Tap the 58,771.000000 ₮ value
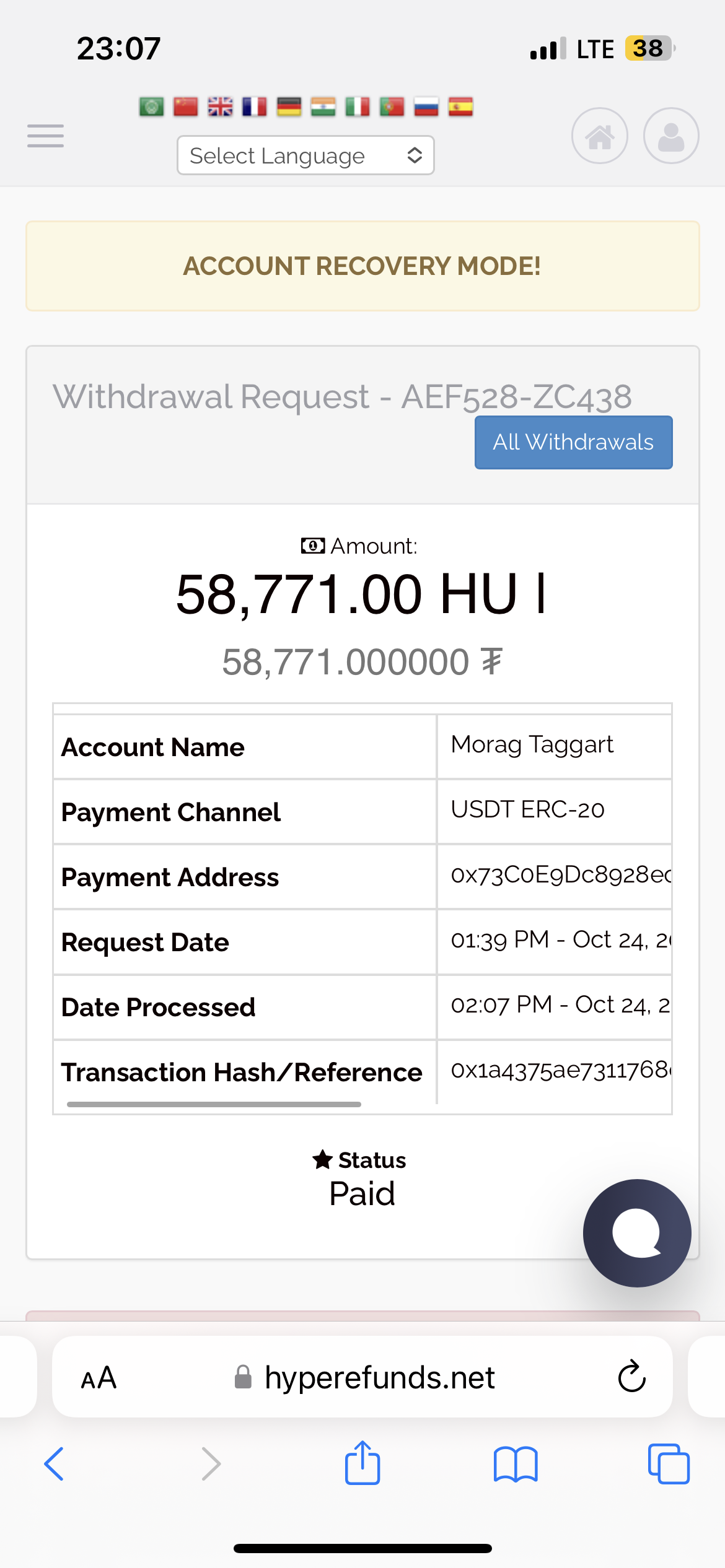Viewport: 725px width, 1568px height. coord(362,662)
